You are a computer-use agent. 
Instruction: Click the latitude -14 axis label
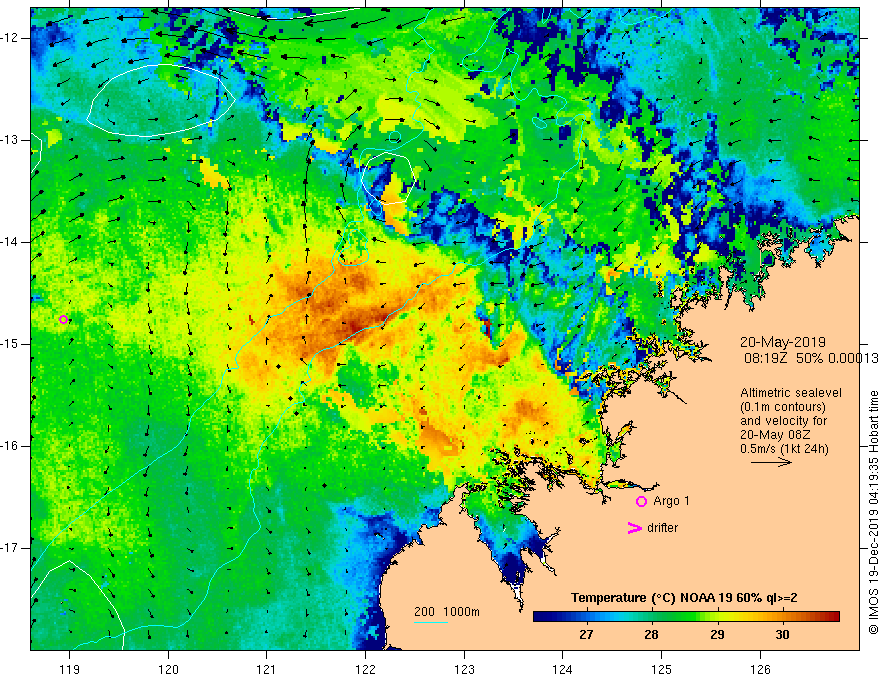pyautogui.click(x=10, y=242)
